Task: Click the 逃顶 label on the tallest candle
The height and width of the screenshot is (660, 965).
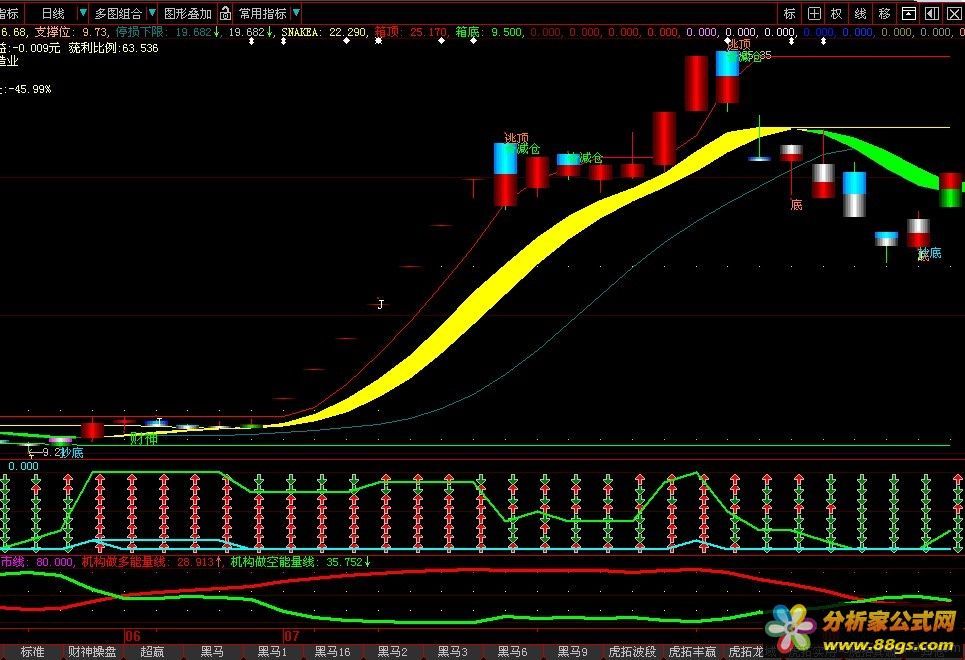Action: [x=738, y=44]
